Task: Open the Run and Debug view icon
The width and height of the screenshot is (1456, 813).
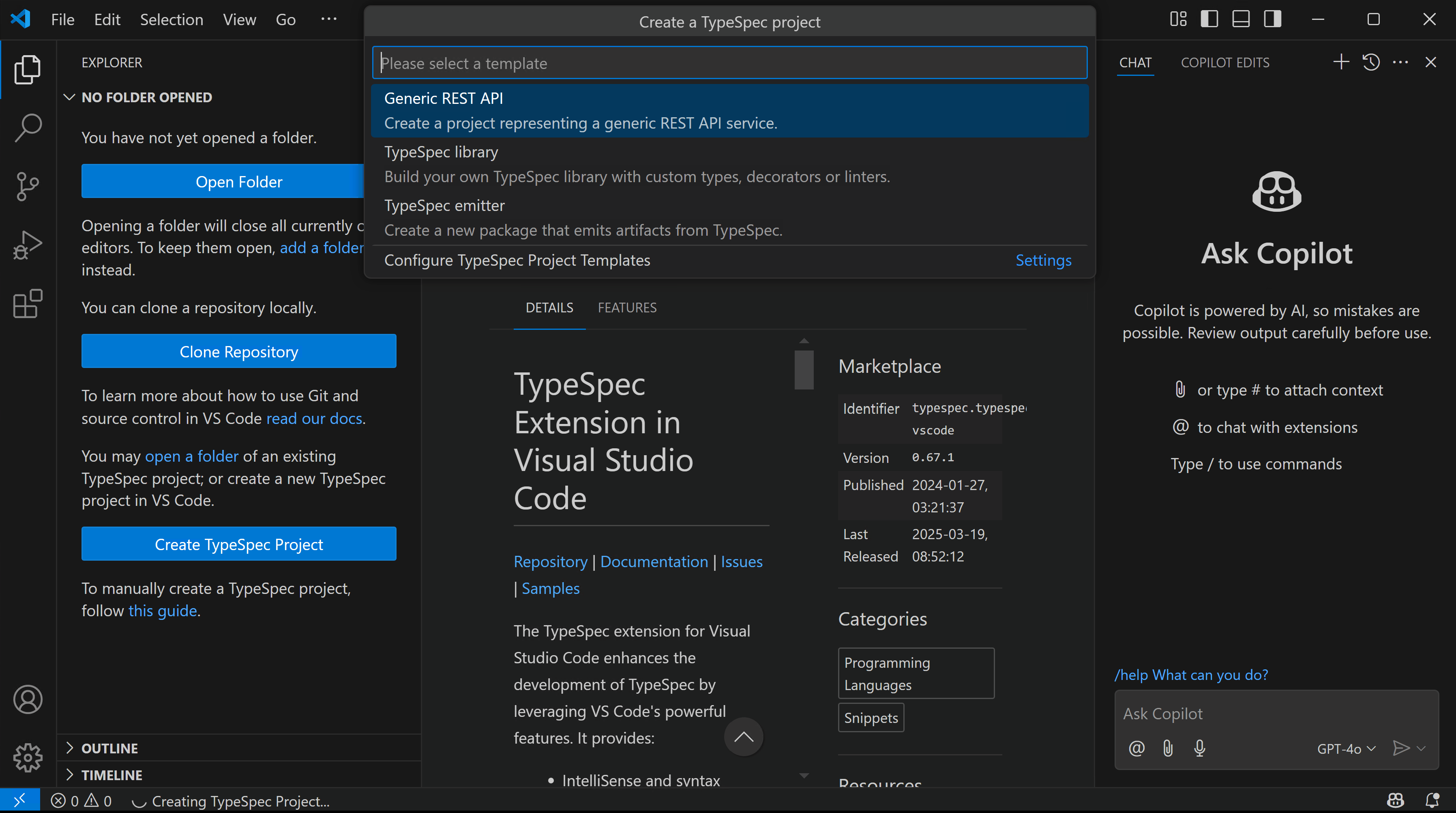Action: [27, 245]
